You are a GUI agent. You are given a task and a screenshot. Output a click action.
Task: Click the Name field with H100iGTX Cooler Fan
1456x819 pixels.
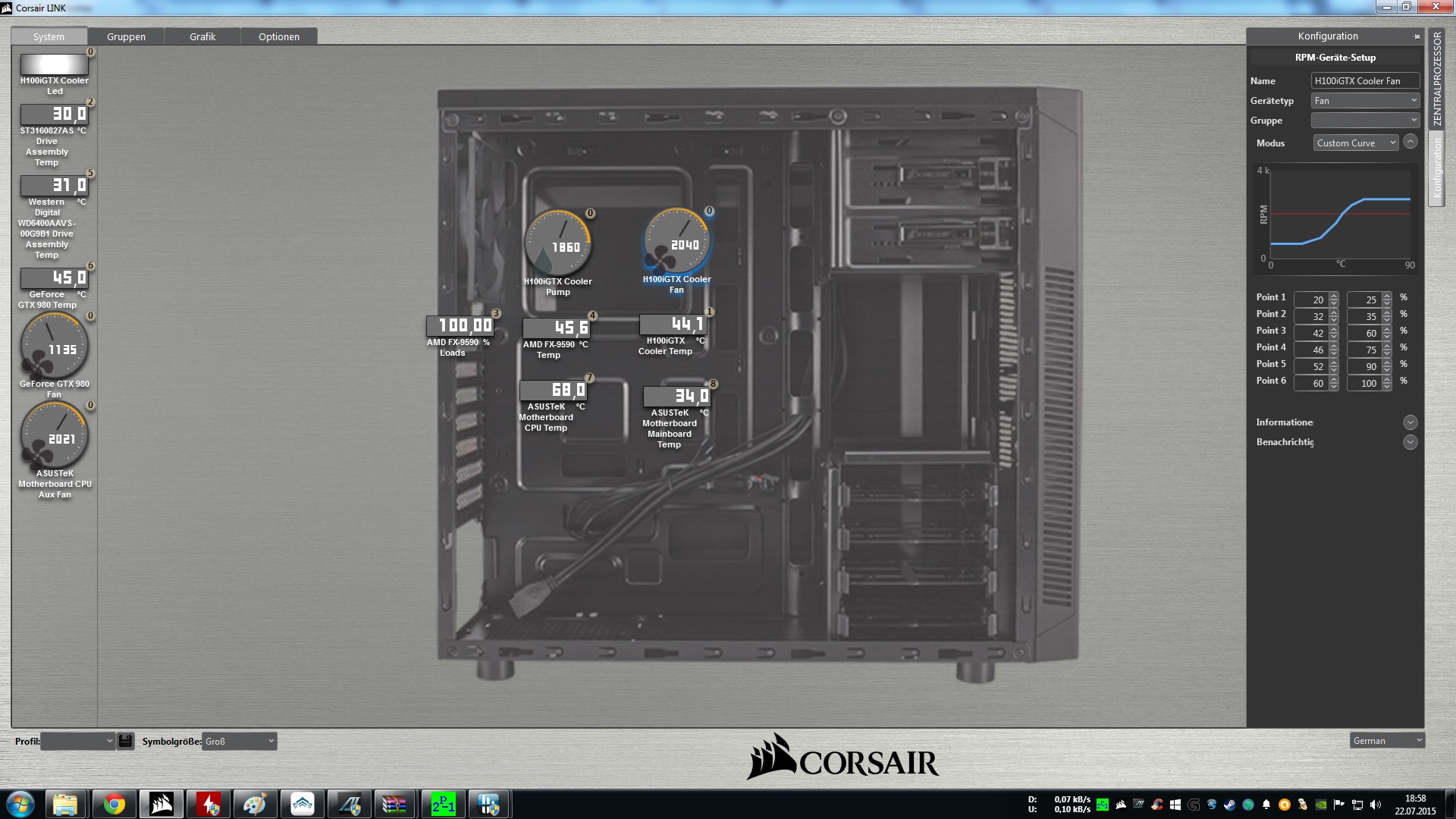pyautogui.click(x=1365, y=80)
